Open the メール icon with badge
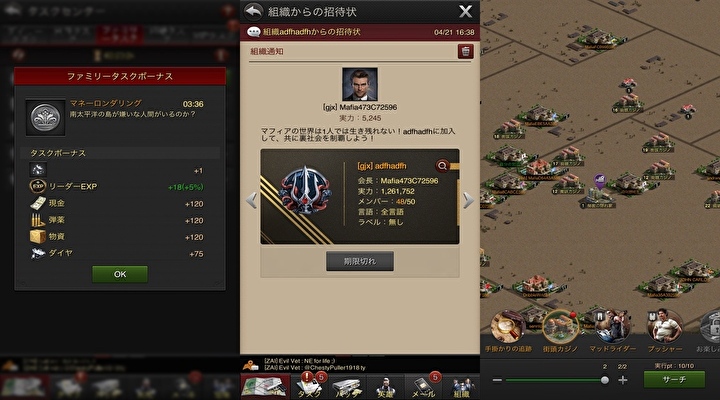 424,386
